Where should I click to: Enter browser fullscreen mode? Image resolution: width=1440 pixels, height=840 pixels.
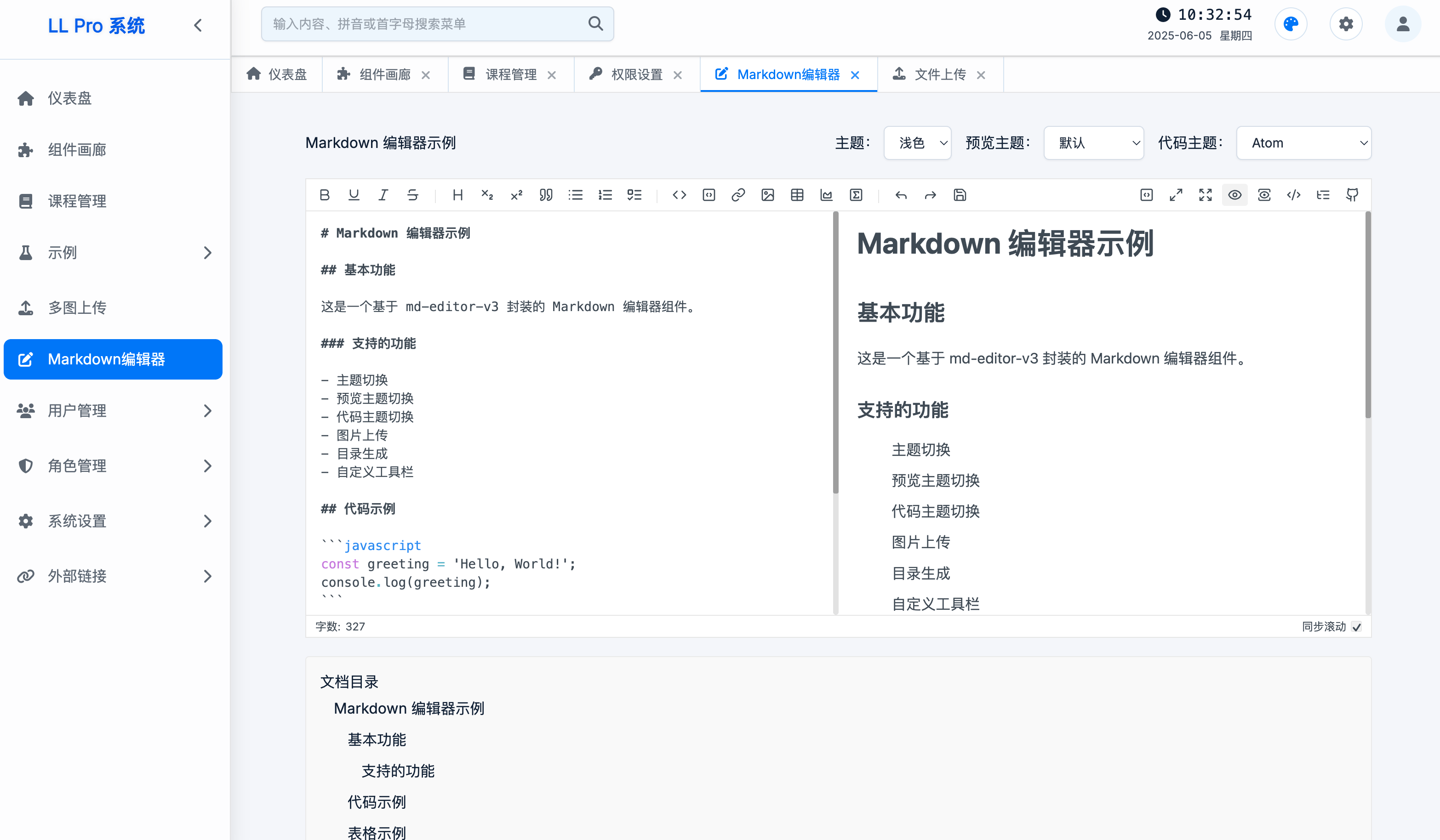(x=1206, y=195)
